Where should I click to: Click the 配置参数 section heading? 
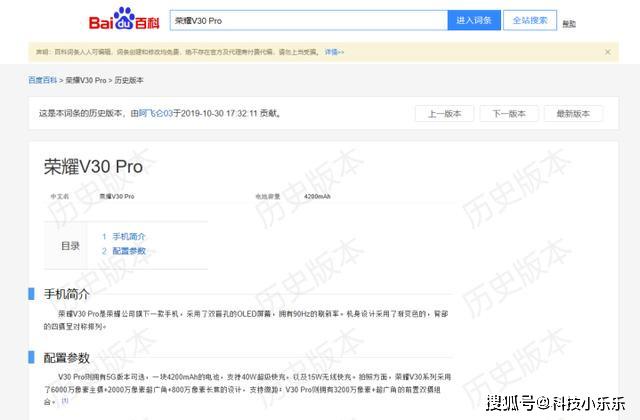pyautogui.click(x=67, y=358)
